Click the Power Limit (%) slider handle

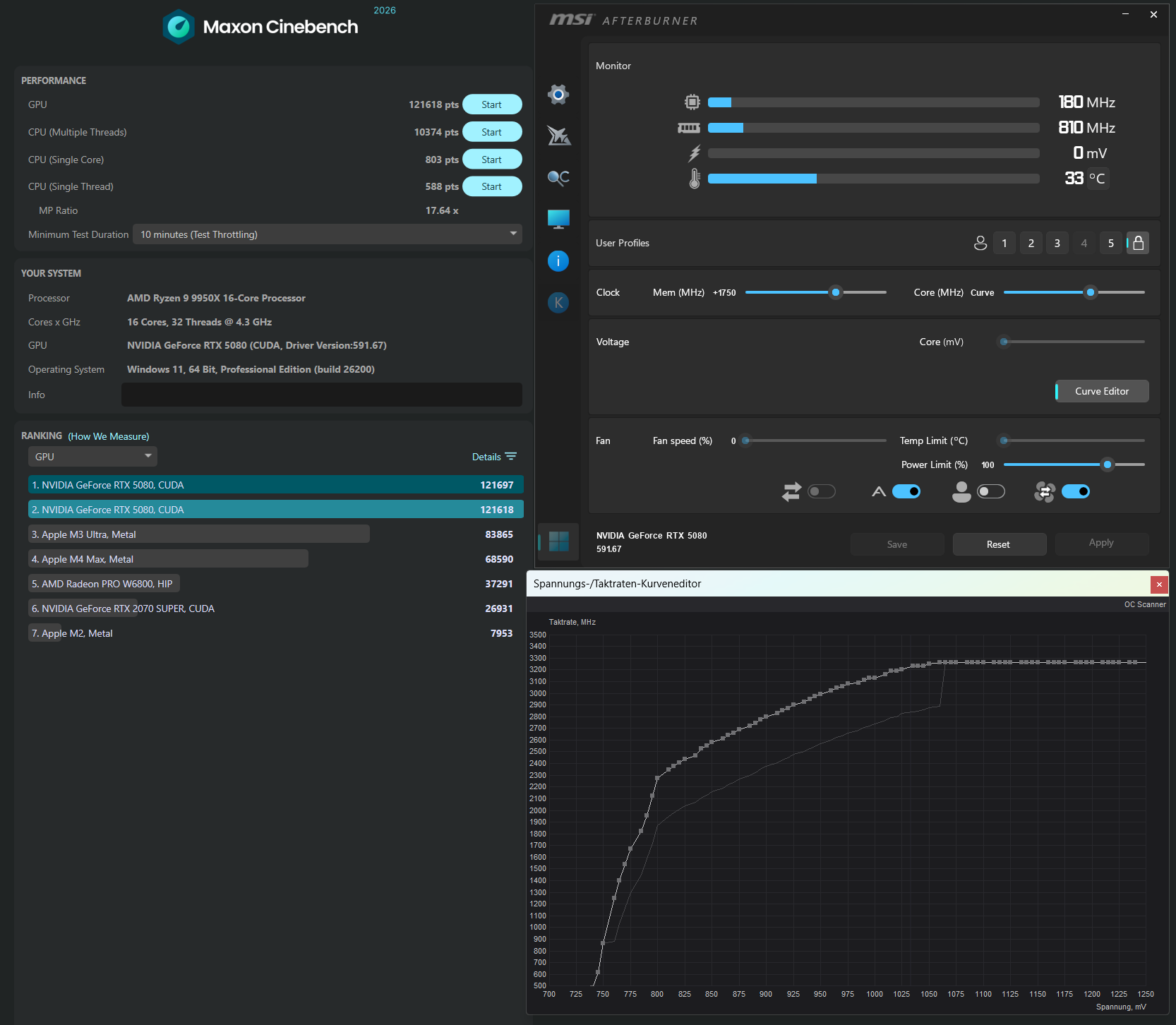1108,464
